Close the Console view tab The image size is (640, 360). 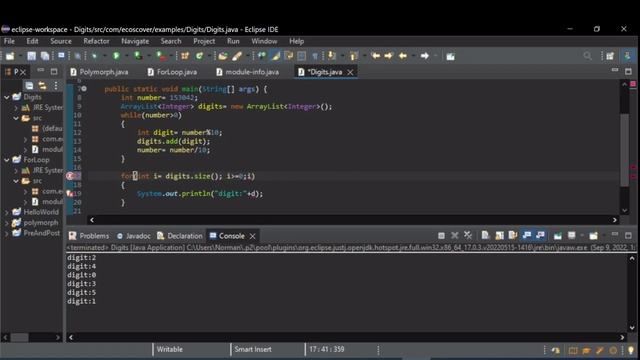click(x=253, y=236)
